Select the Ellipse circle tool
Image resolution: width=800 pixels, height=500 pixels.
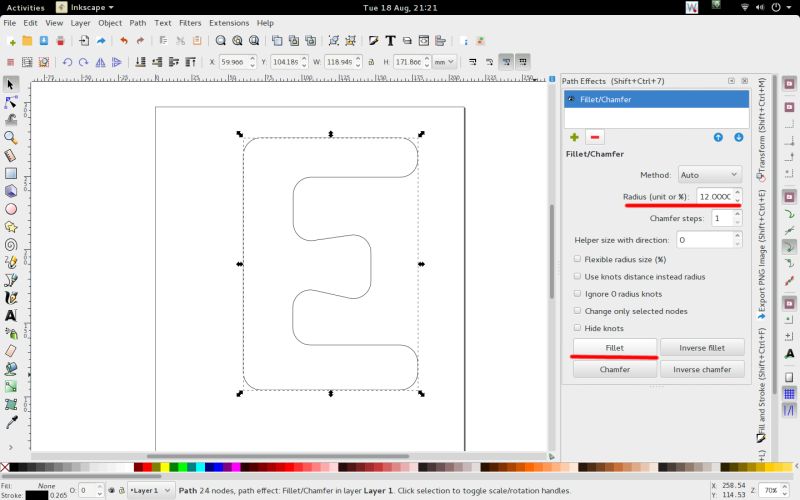pos(11,209)
